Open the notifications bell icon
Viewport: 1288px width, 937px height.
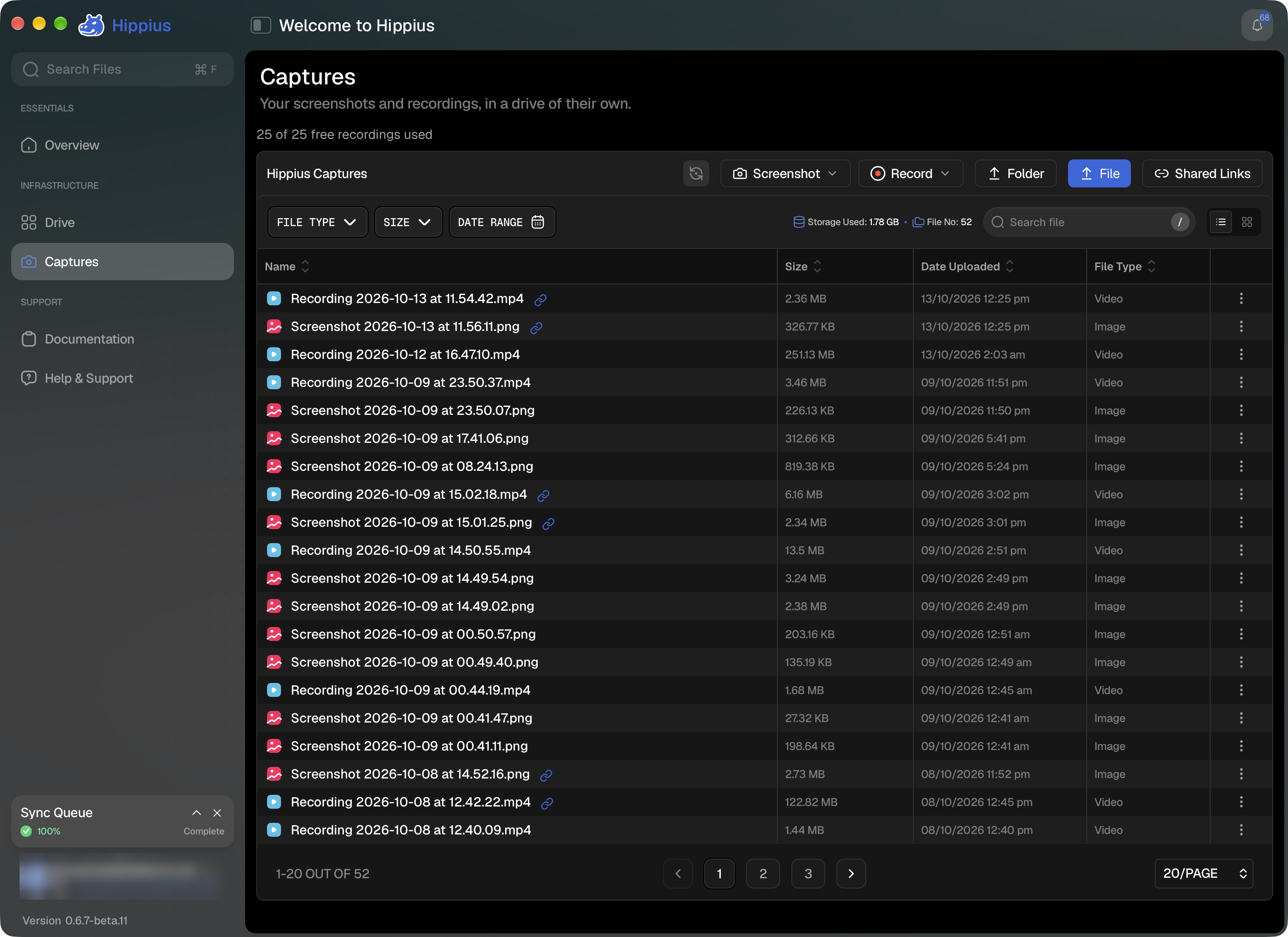tap(1257, 25)
